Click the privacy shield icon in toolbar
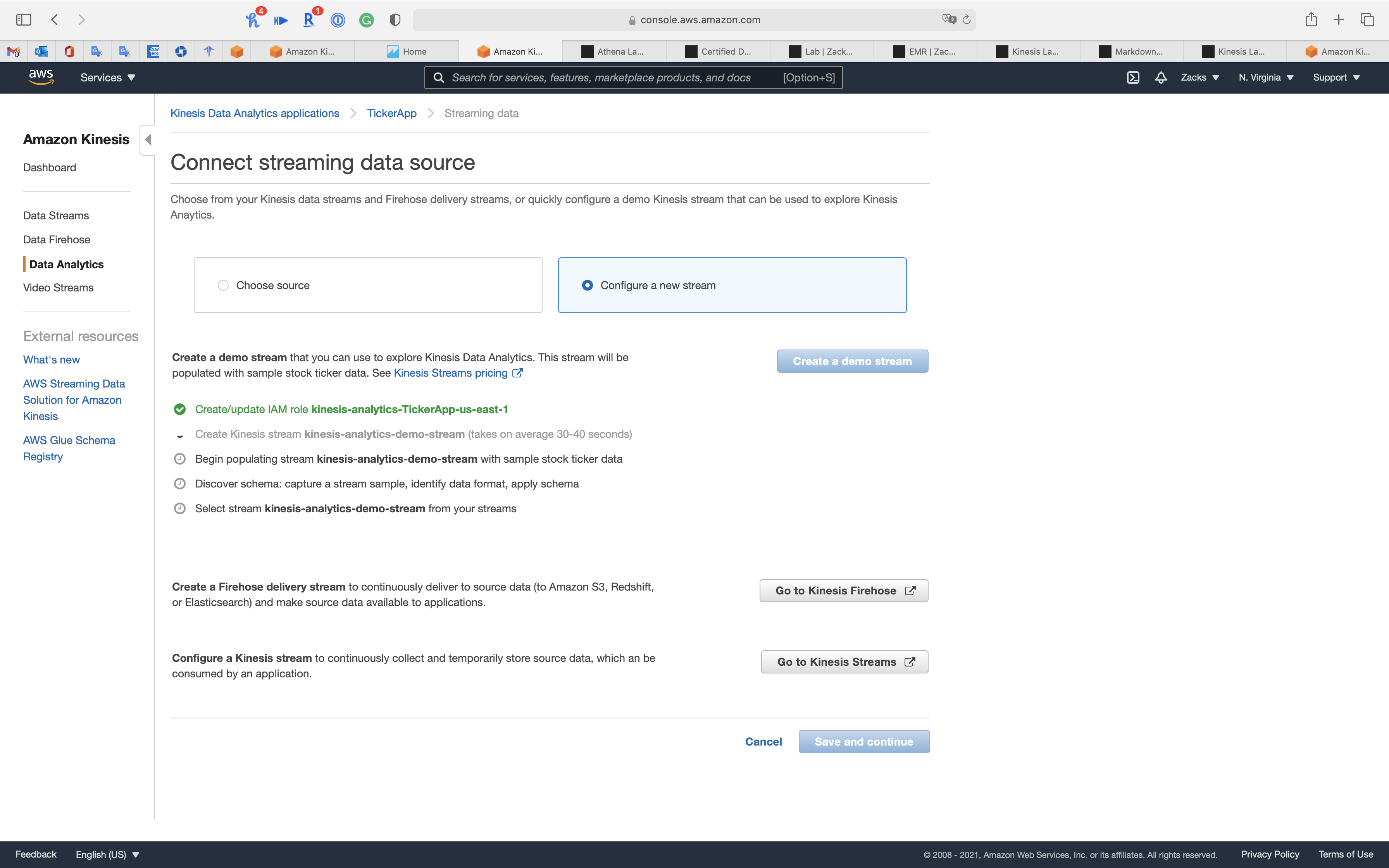 (395, 20)
